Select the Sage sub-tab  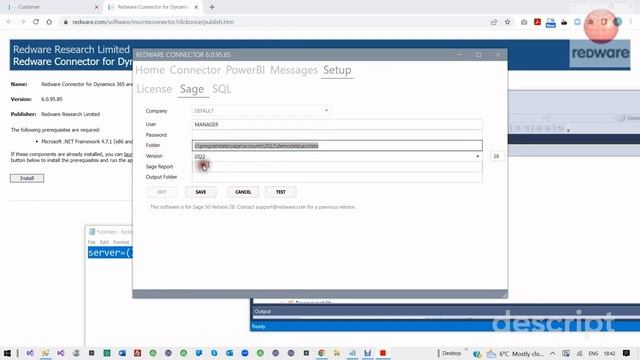coord(192,89)
